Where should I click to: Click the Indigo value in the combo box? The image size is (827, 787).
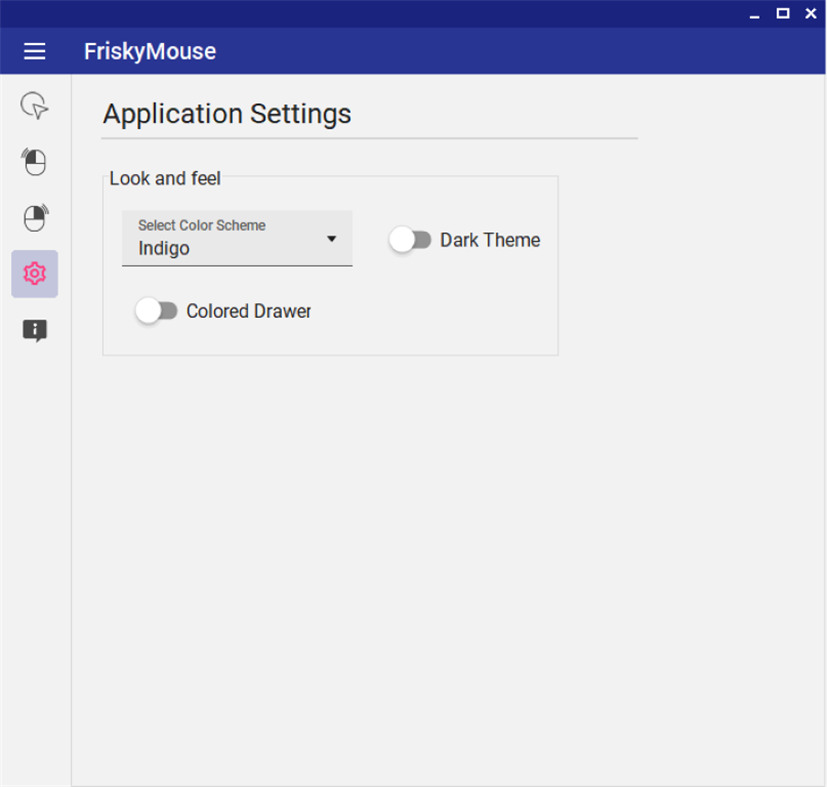coord(165,247)
